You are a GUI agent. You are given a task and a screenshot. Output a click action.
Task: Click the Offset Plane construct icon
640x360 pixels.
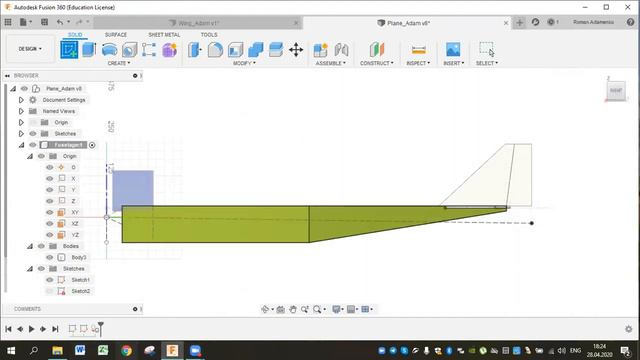click(377, 49)
